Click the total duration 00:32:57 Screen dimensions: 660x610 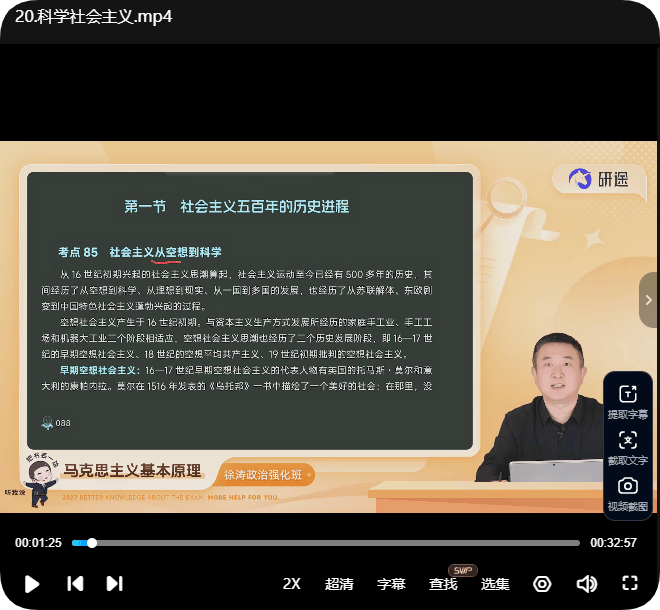tap(613, 543)
